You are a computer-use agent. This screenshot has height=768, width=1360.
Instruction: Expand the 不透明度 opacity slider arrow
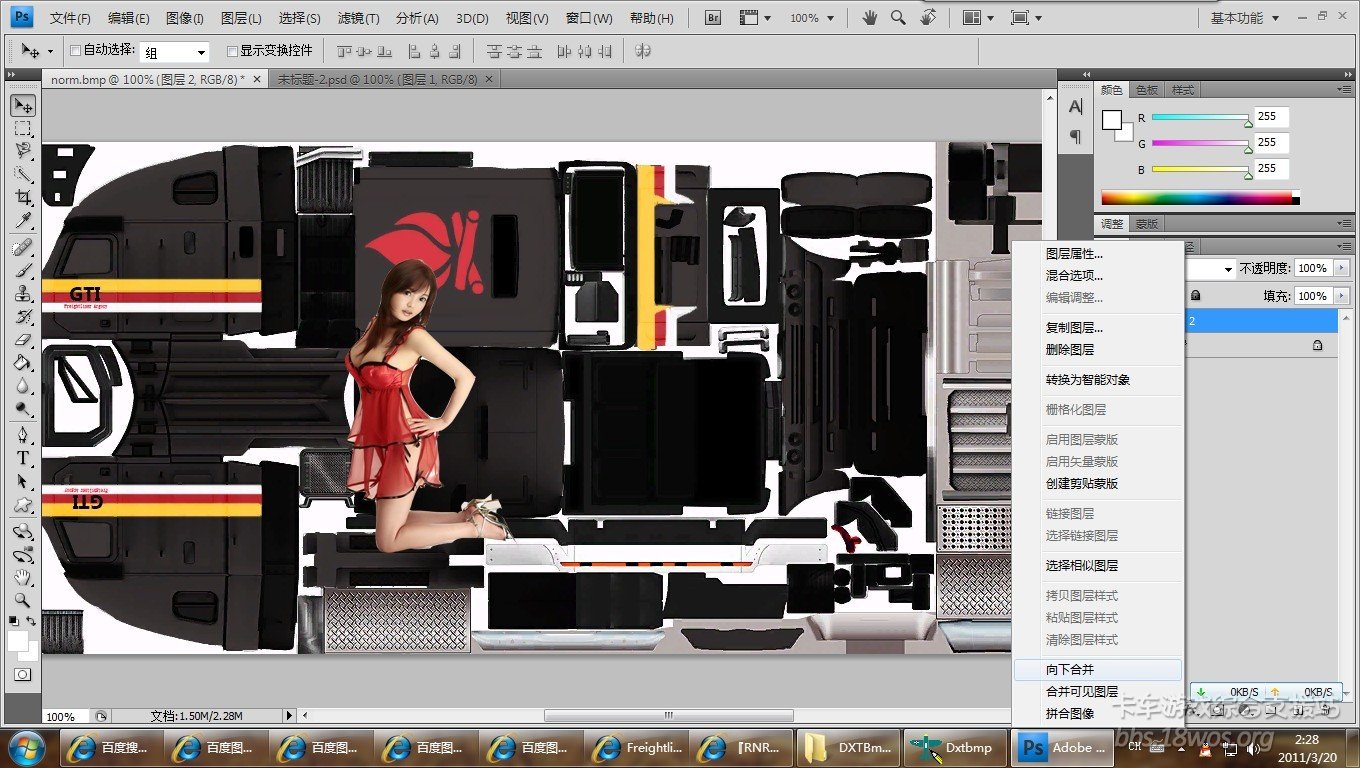pyautogui.click(x=1340, y=268)
